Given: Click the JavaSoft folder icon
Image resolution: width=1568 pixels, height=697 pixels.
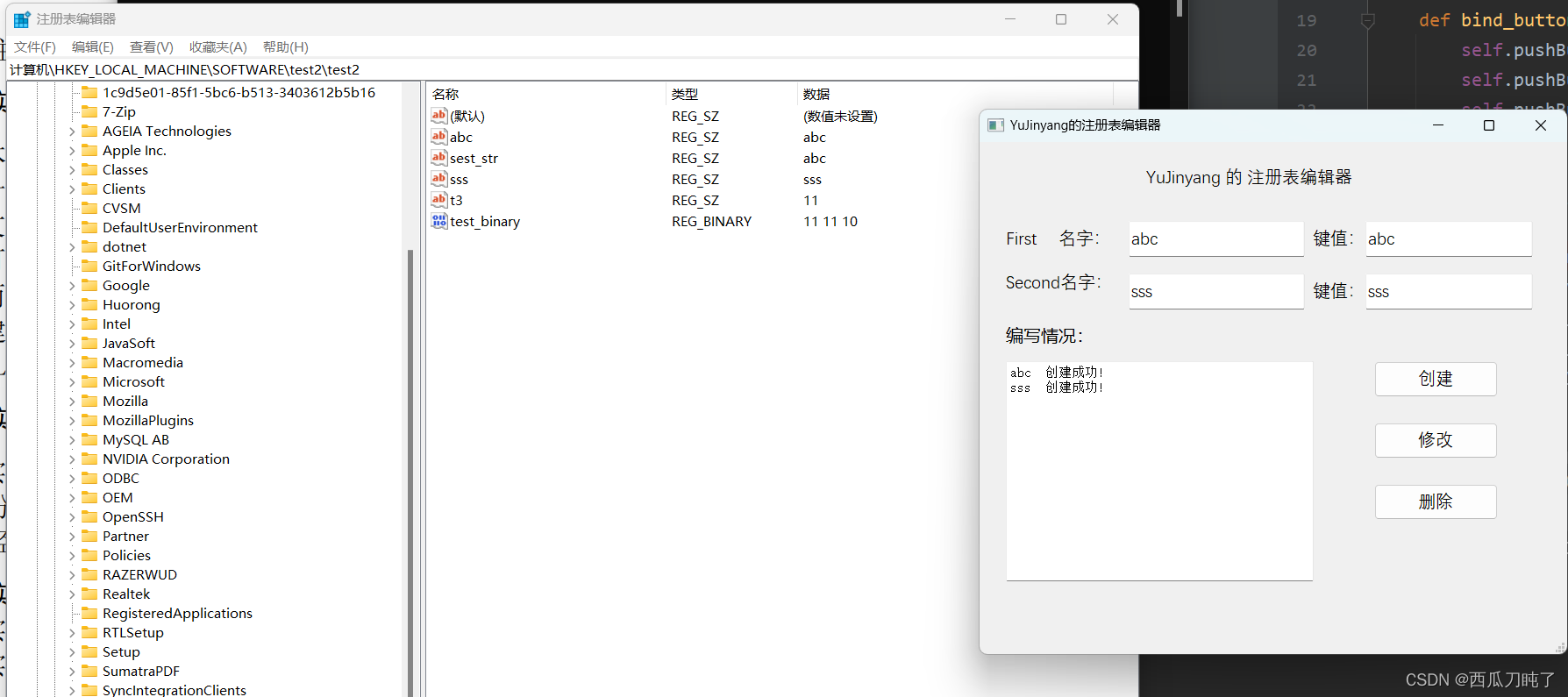Looking at the screenshot, I should pos(89,343).
